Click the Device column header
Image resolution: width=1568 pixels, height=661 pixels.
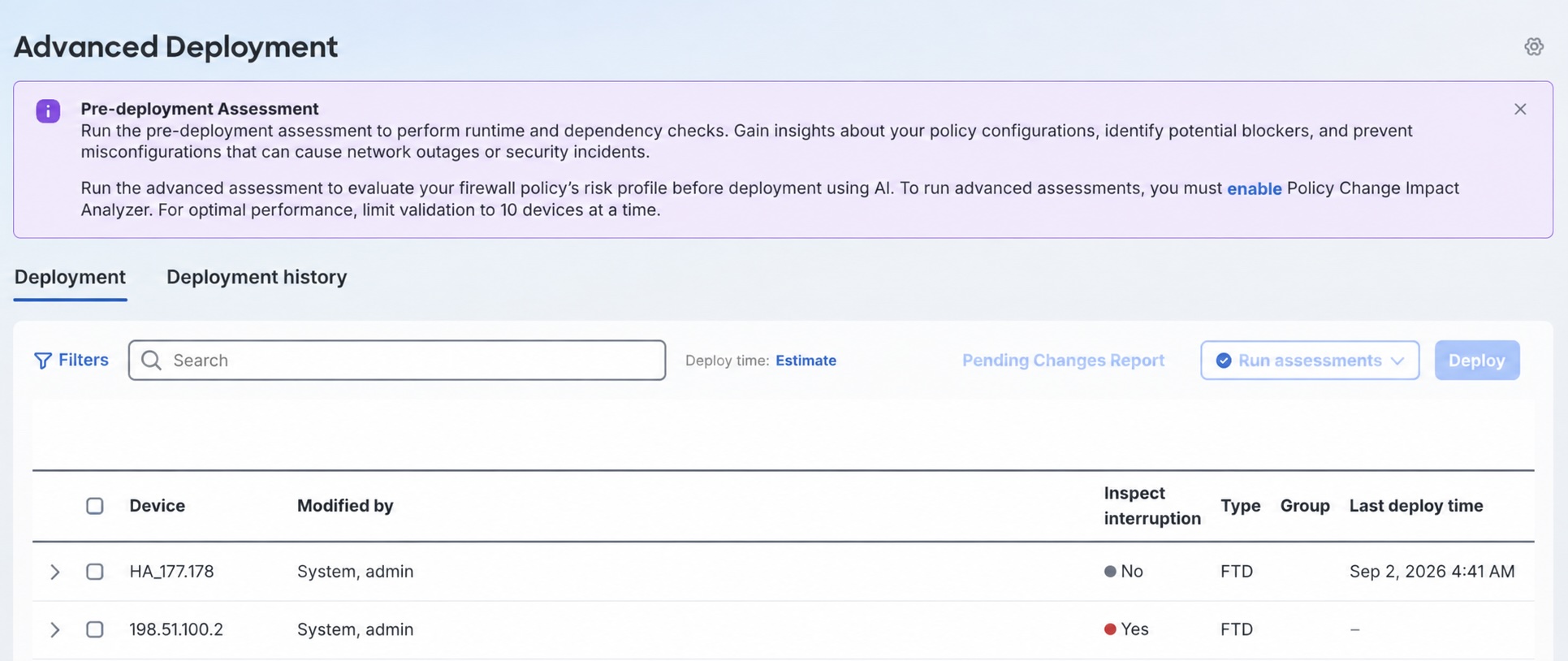click(x=157, y=506)
